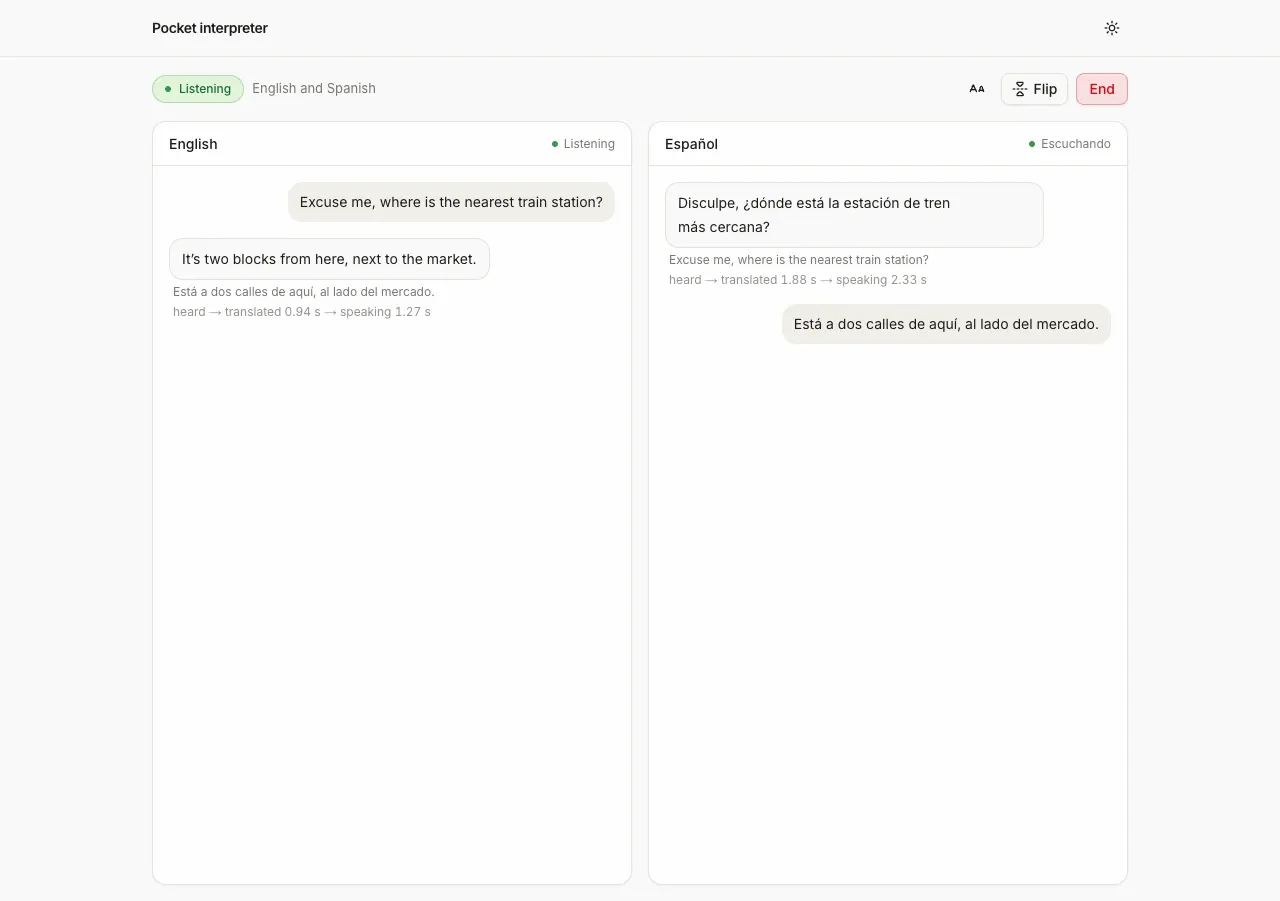Select the 'It's two blocks from here' bubble
This screenshot has height=901, width=1280.
pyautogui.click(x=329, y=259)
